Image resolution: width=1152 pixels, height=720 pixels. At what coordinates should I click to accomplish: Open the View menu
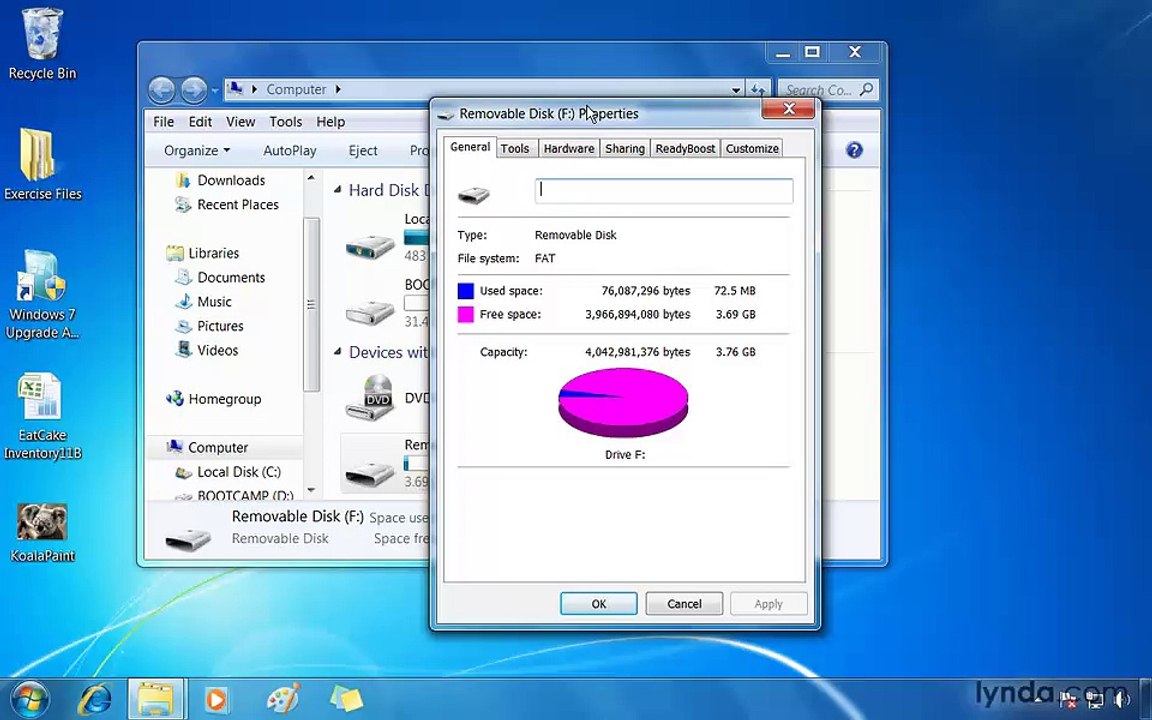[240, 122]
